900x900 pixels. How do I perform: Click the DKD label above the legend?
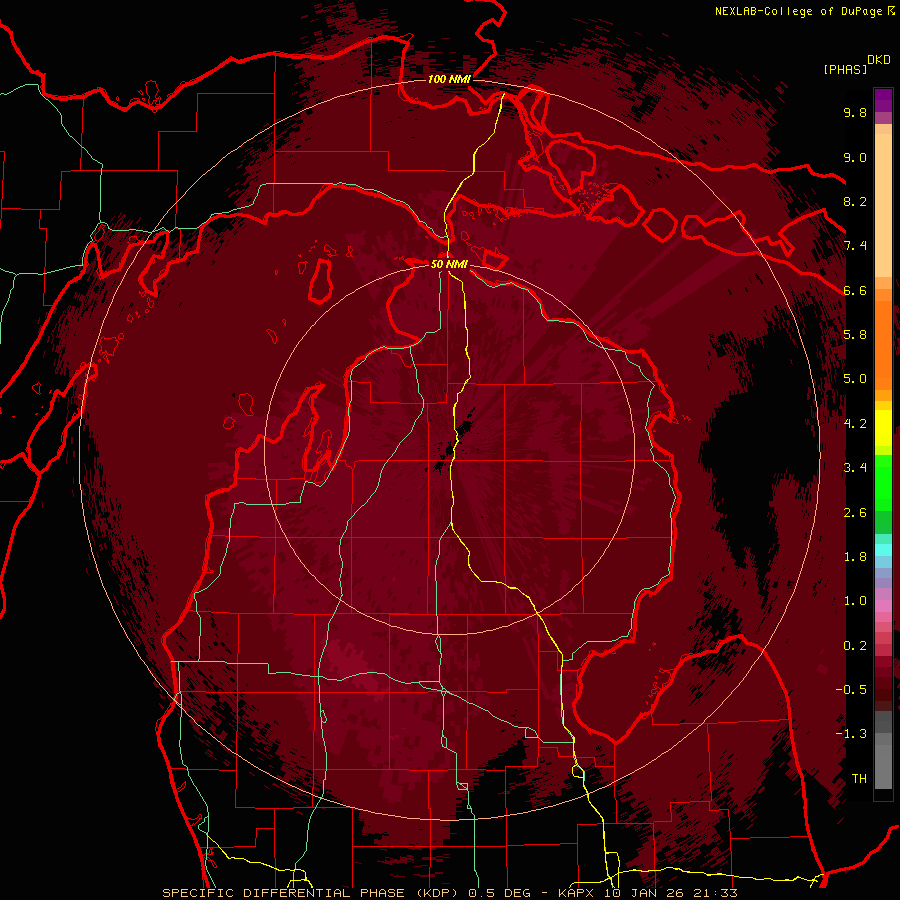[879, 60]
